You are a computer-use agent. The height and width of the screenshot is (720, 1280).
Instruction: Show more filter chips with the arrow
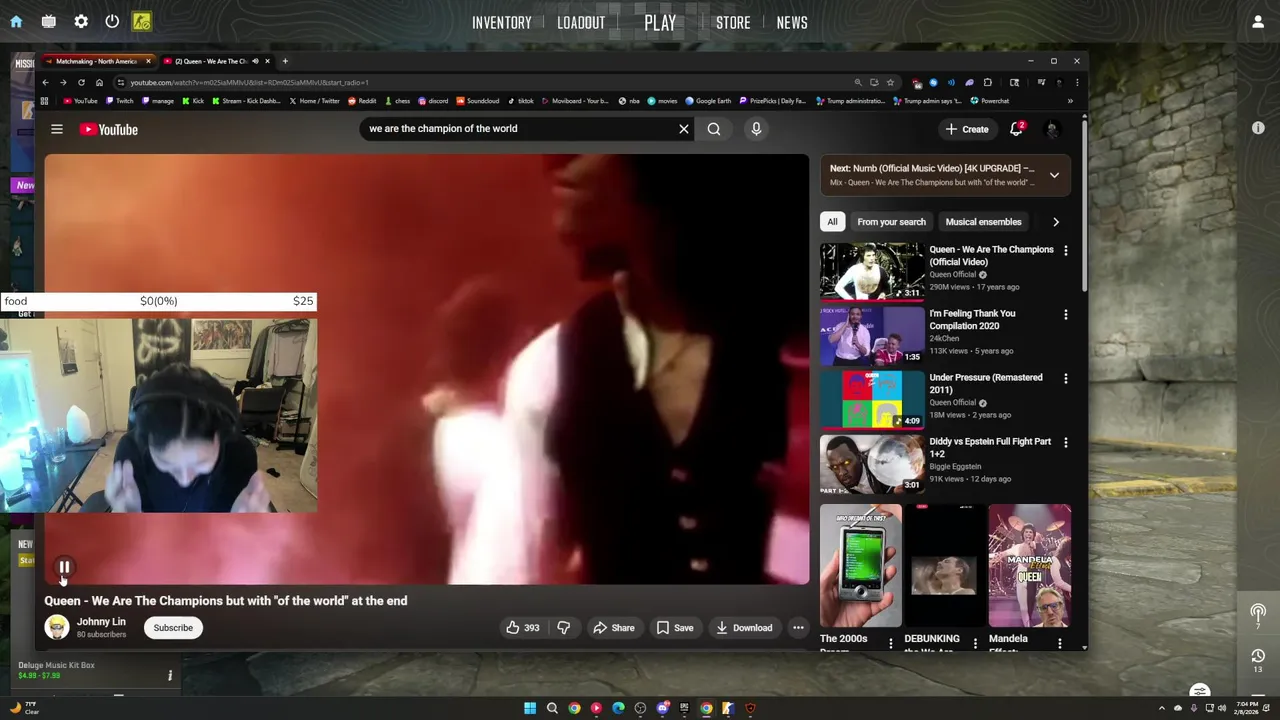point(1056,222)
